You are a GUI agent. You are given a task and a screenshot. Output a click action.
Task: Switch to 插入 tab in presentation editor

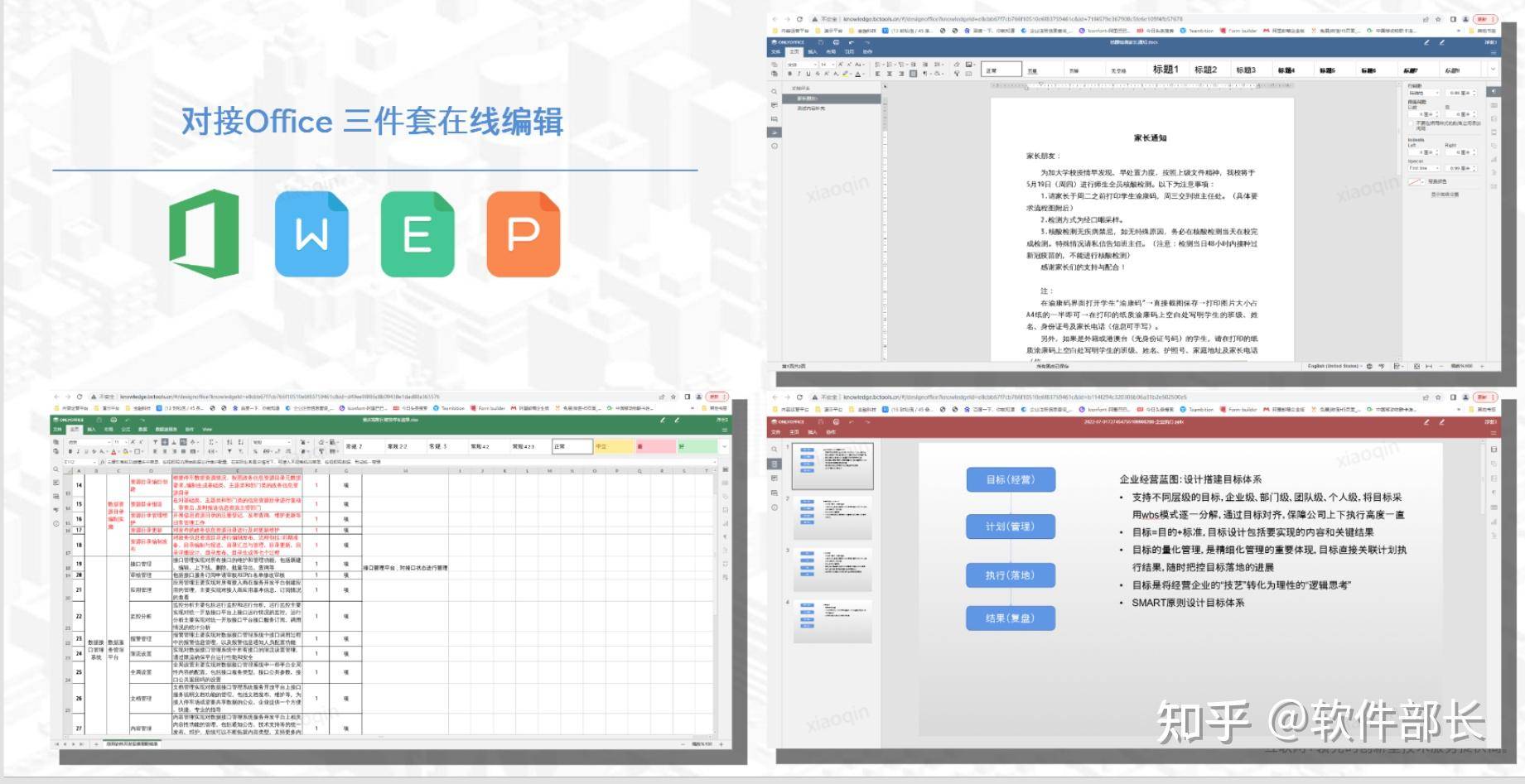tap(813, 432)
